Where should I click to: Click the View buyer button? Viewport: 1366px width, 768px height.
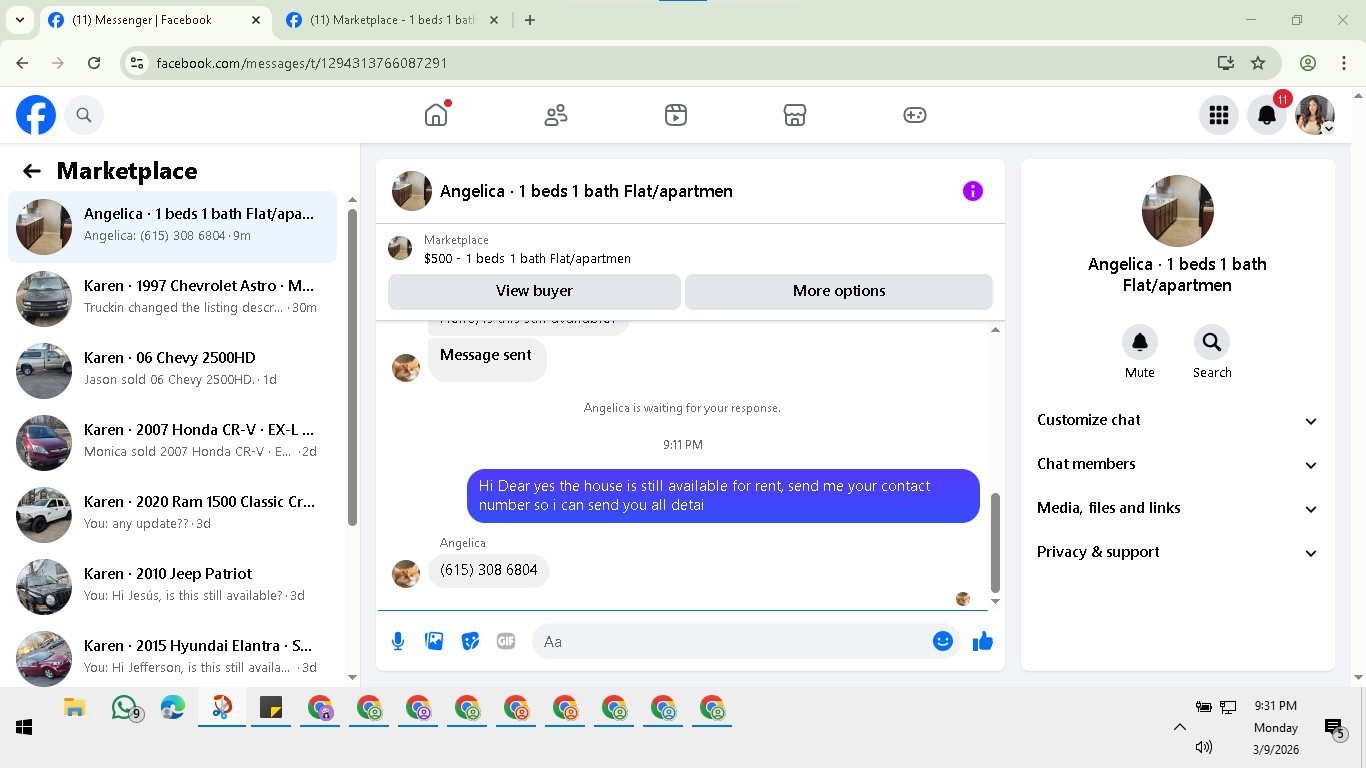pyautogui.click(x=534, y=291)
